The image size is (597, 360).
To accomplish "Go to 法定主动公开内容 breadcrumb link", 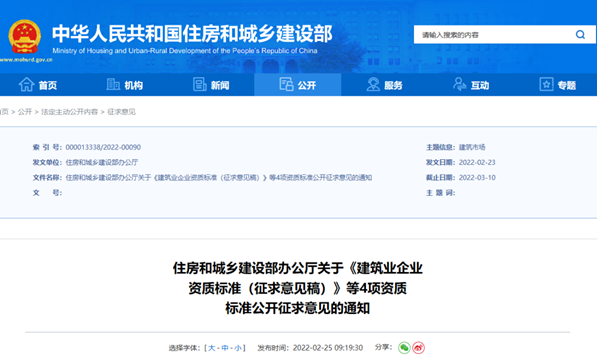I will [x=69, y=112].
